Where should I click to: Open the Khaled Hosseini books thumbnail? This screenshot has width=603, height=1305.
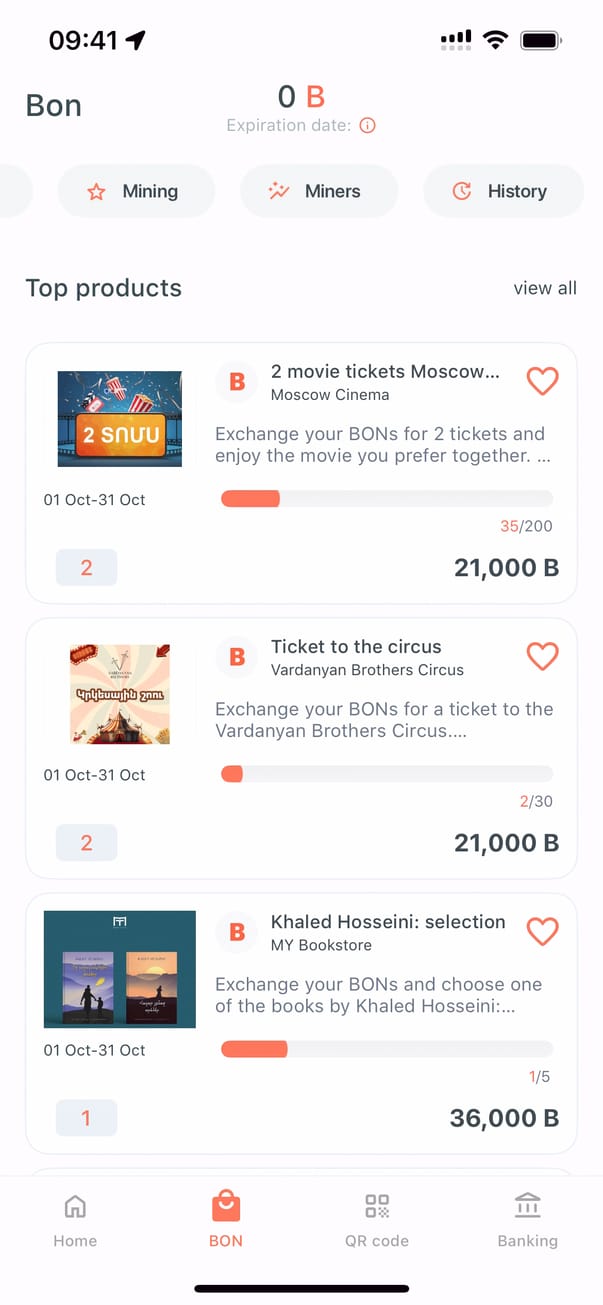tap(120, 969)
